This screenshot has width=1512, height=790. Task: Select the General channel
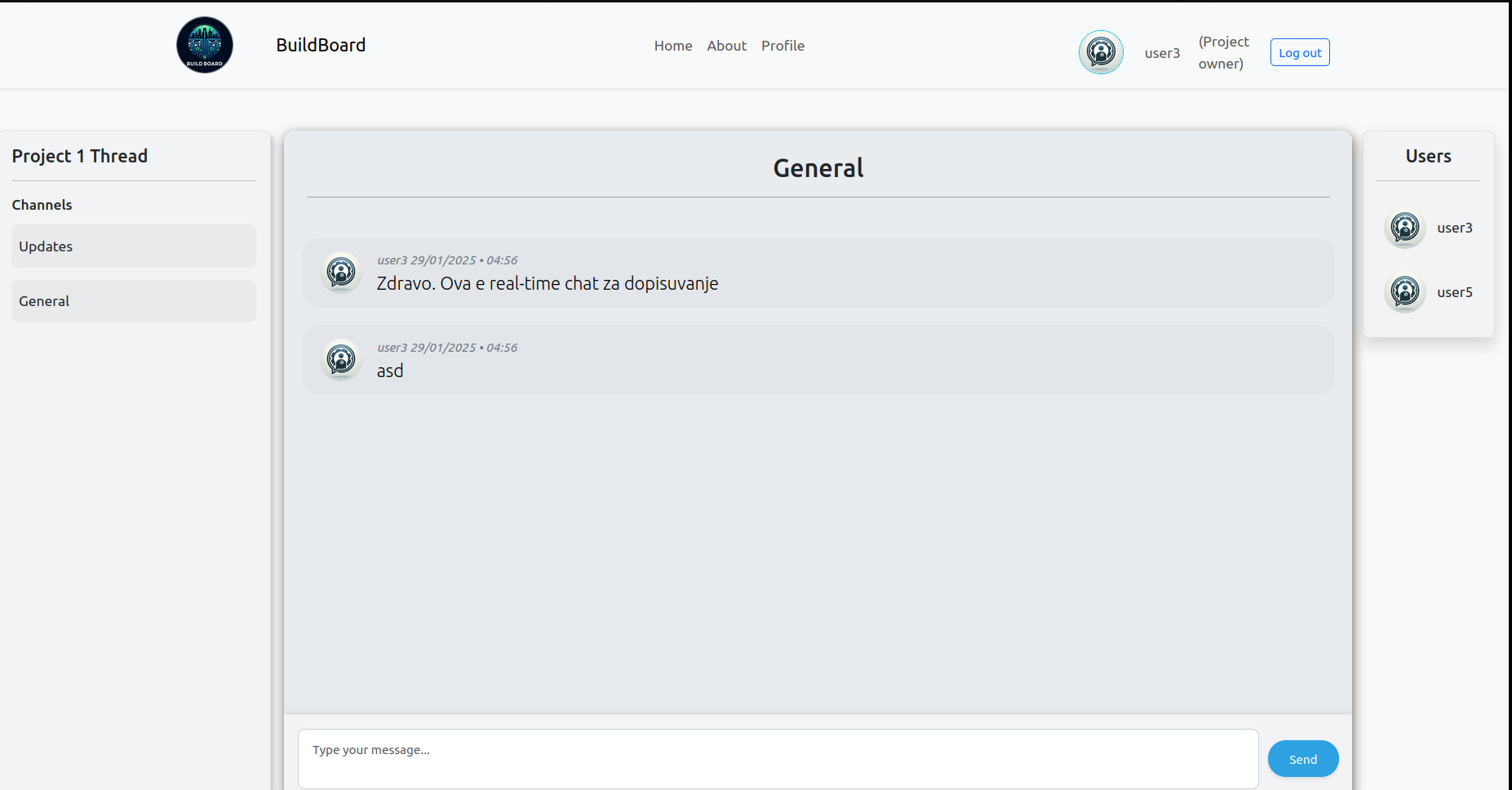[x=134, y=301]
